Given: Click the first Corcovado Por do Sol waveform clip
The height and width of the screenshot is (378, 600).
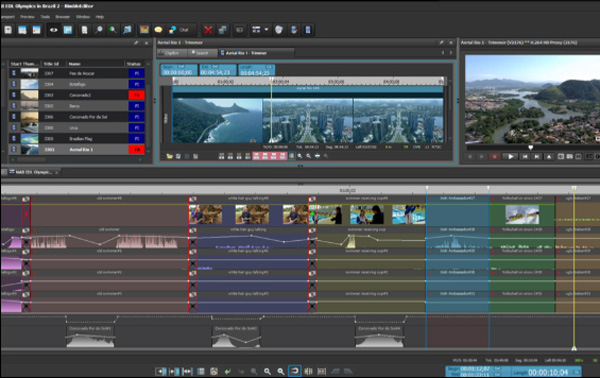Looking at the screenshot, I should point(90,337).
